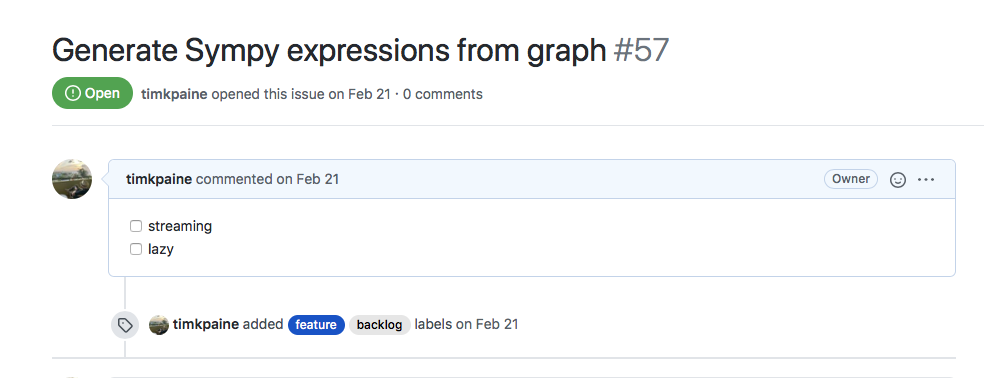Open timkpaine link in issue header
Image resolution: width=984 pixels, height=378 pixels.
point(174,94)
